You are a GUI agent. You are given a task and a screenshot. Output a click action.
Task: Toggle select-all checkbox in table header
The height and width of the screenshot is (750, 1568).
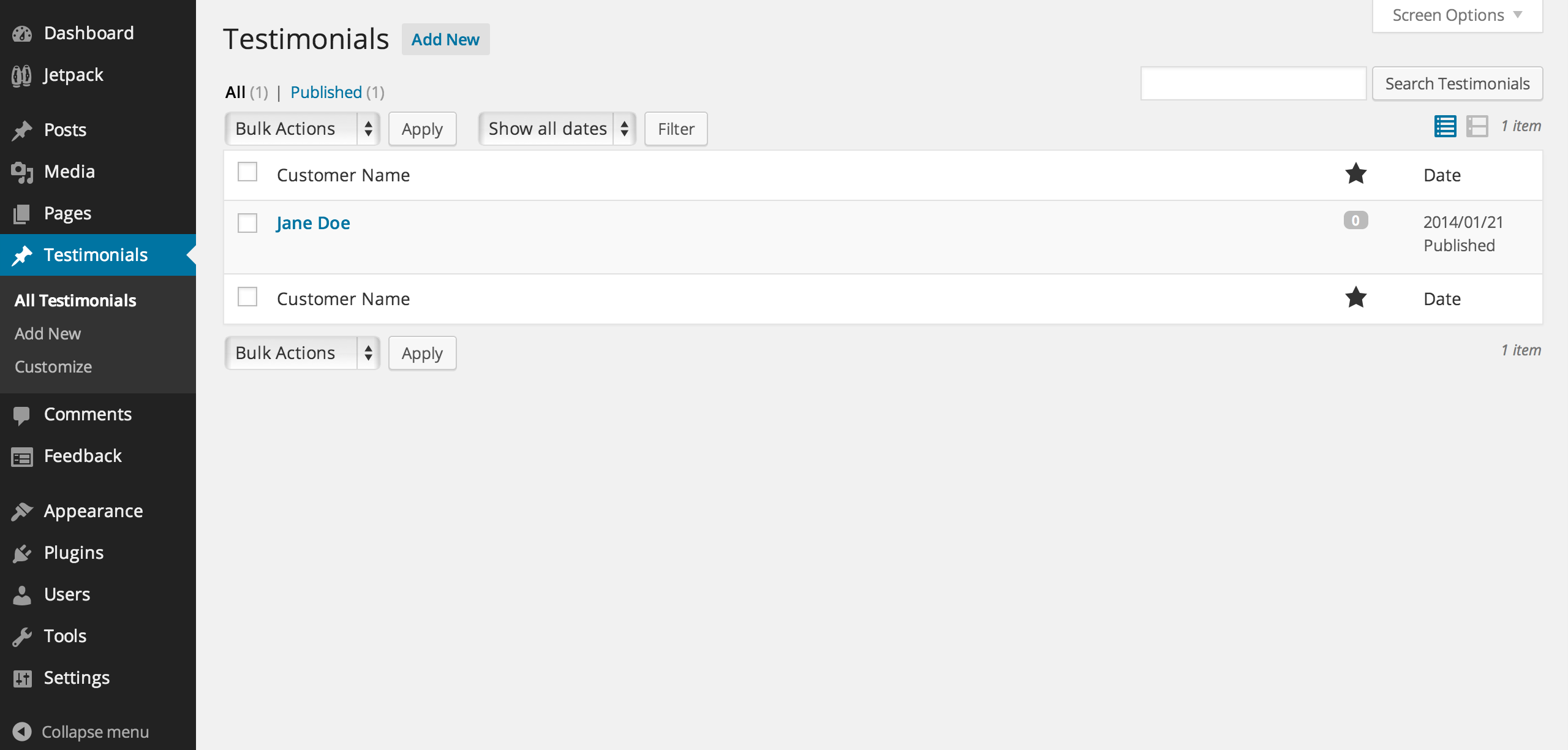[x=247, y=172]
